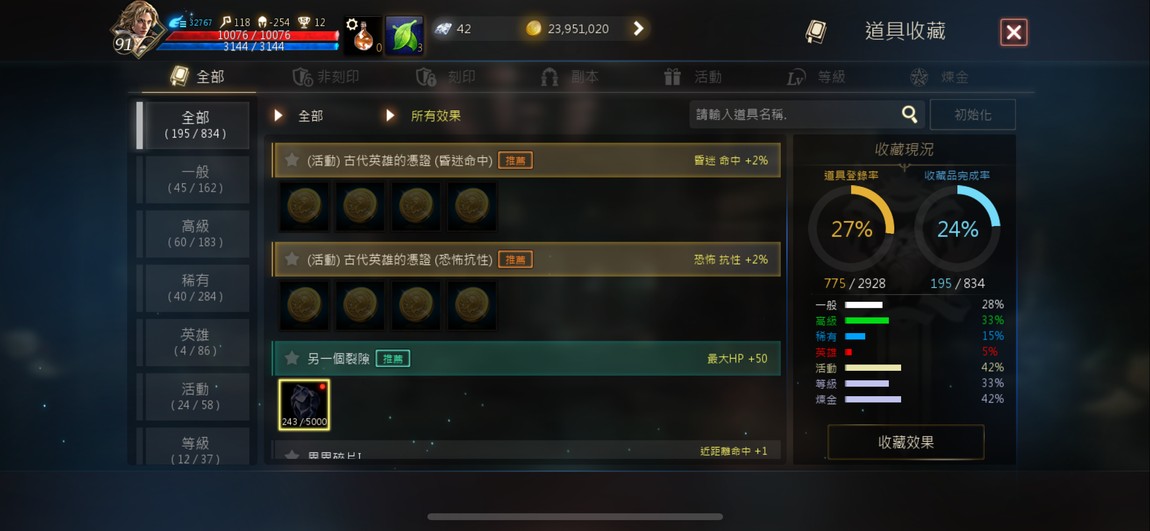Expand the currency bar arrow
Image resolution: width=1150 pixels, height=531 pixels.
pyautogui.click(x=638, y=29)
